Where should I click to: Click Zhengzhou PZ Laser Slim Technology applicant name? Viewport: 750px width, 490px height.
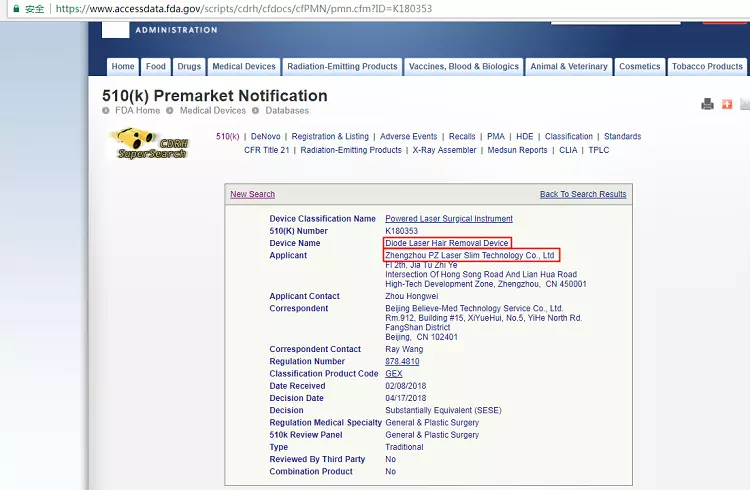click(470, 255)
